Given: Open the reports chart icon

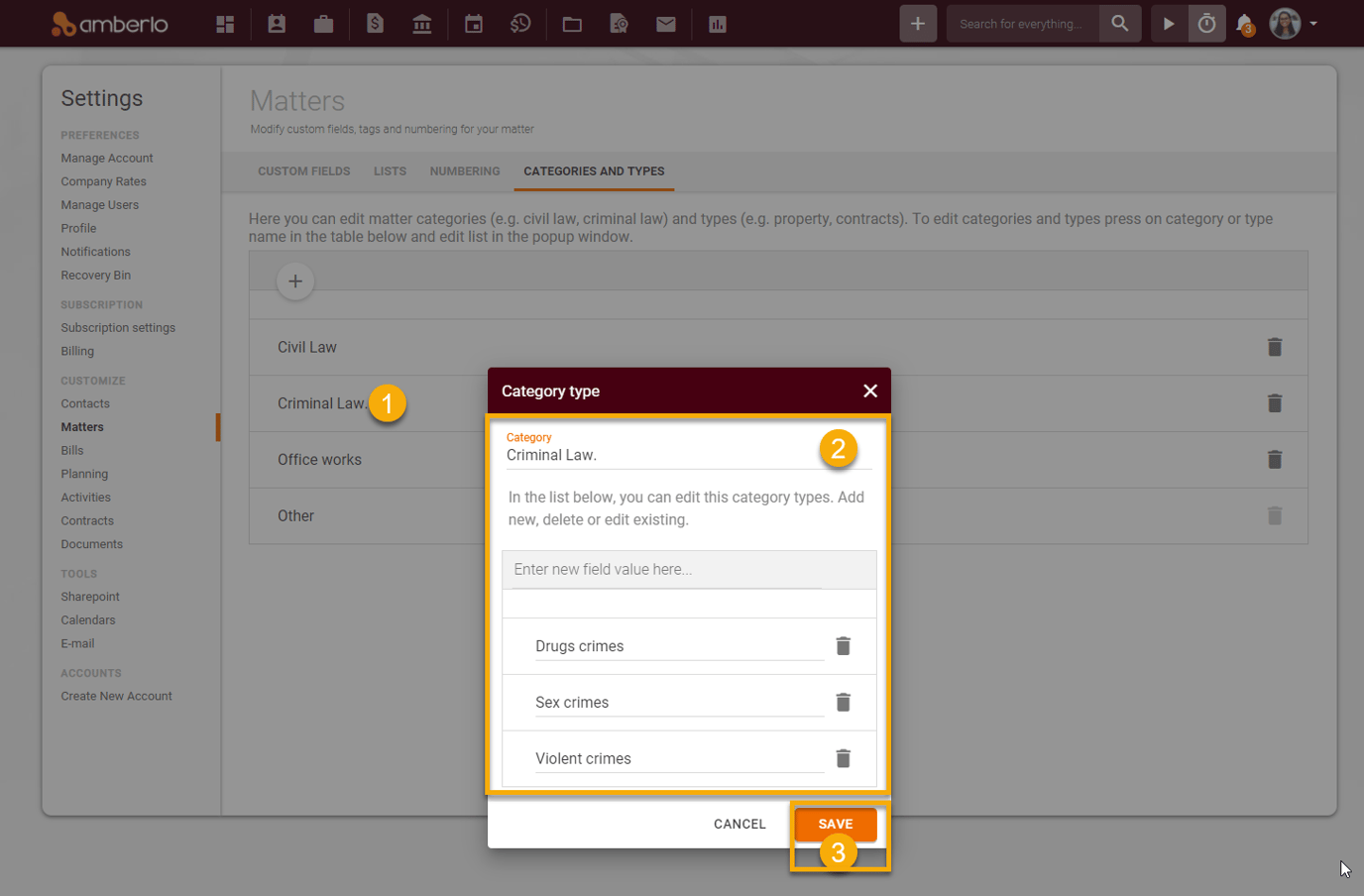Looking at the screenshot, I should (x=718, y=24).
